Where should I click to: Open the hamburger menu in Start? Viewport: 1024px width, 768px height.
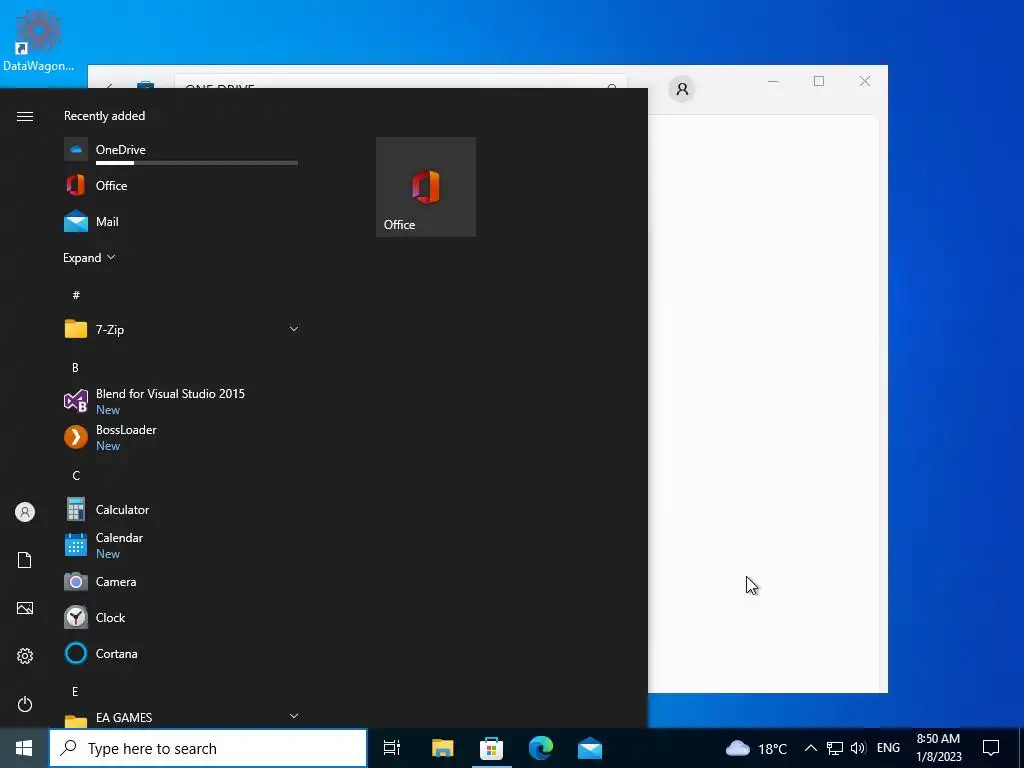coord(25,116)
